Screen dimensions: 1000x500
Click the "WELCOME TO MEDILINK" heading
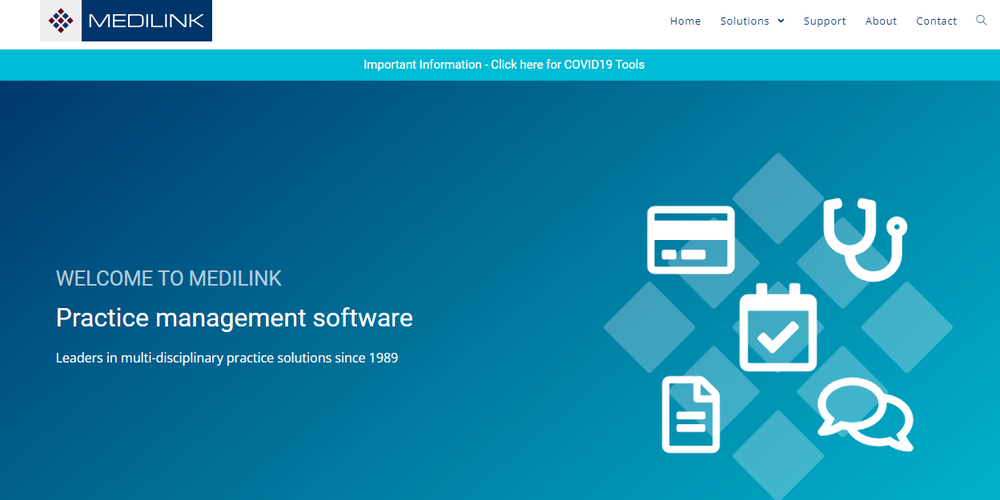(169, 279)
